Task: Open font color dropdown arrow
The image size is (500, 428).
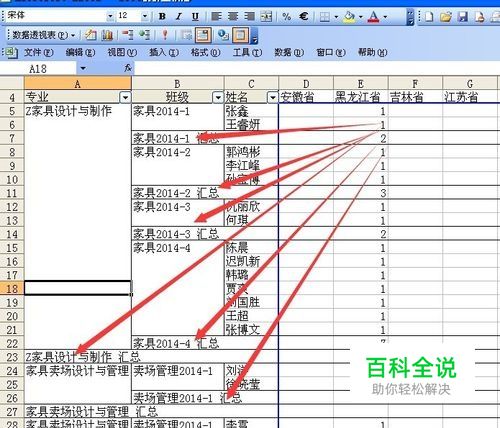Action: 385,17
